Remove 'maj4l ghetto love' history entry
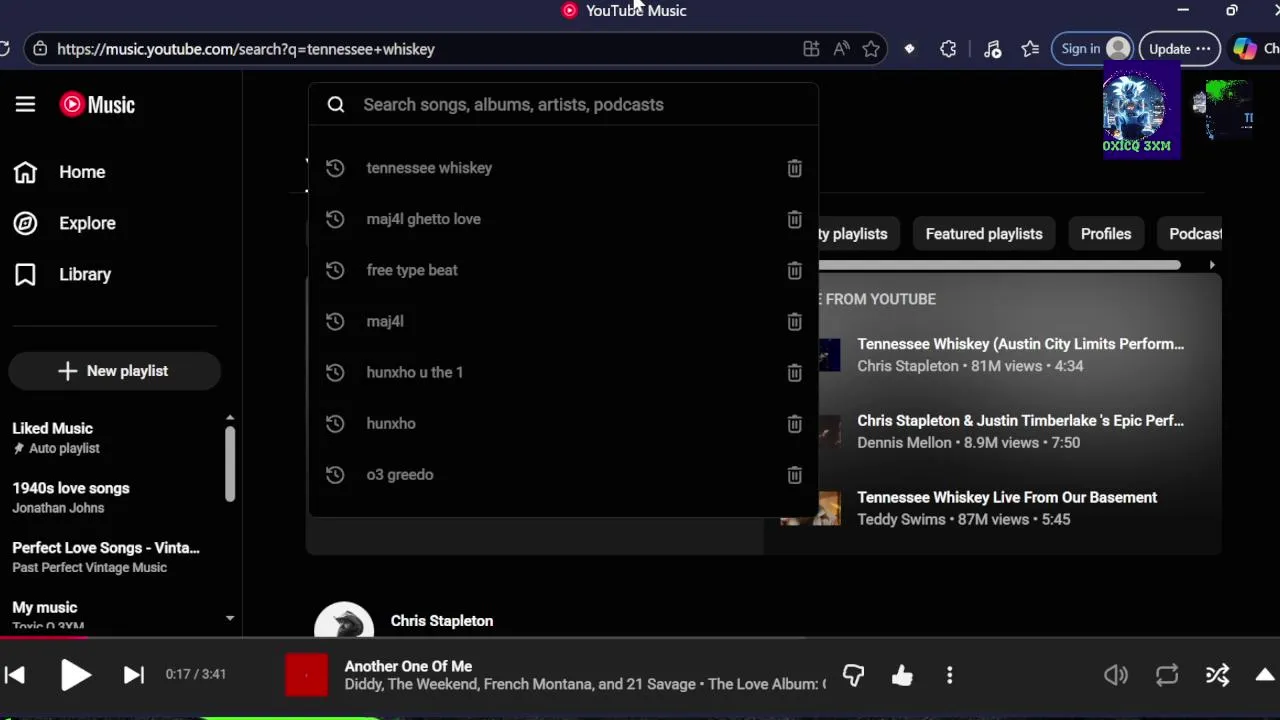 [x=794, y=219]
